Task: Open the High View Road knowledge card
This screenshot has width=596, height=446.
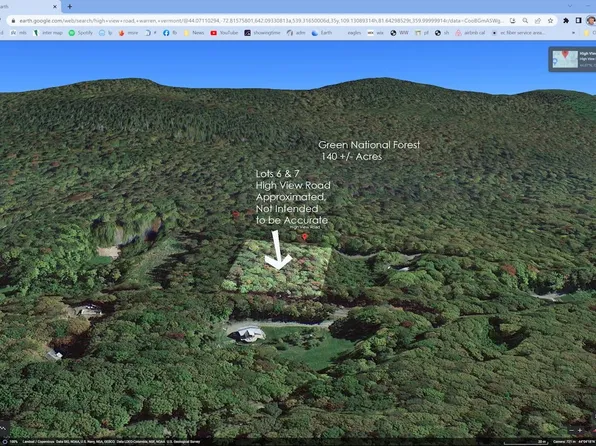Action: [x=572, y=59]
